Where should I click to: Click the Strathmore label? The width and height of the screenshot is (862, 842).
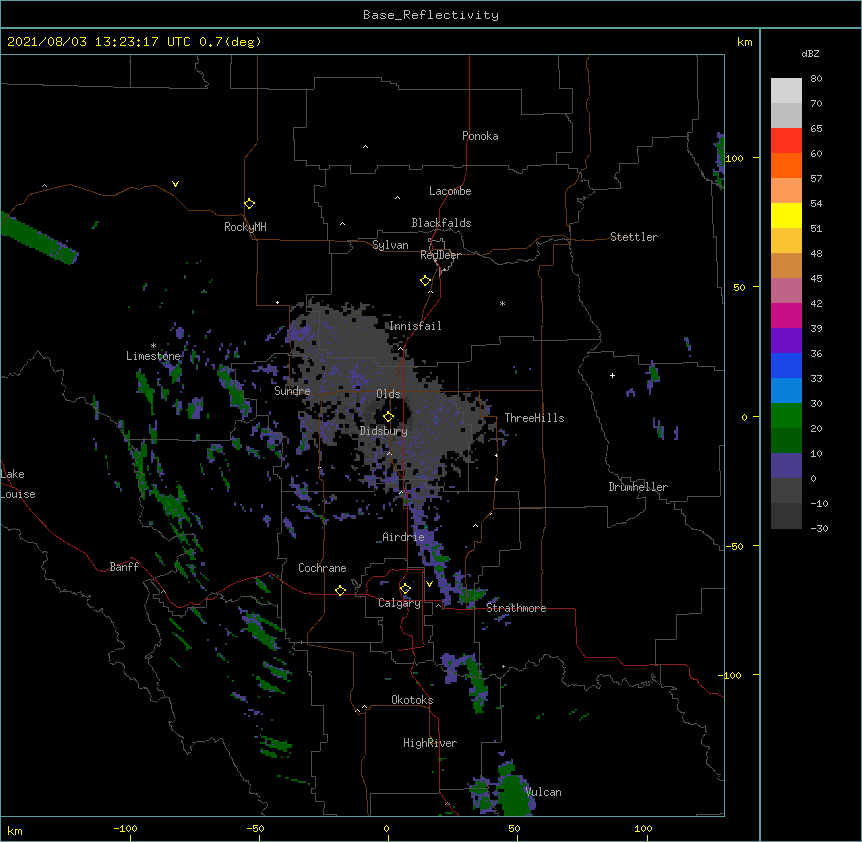516,608
